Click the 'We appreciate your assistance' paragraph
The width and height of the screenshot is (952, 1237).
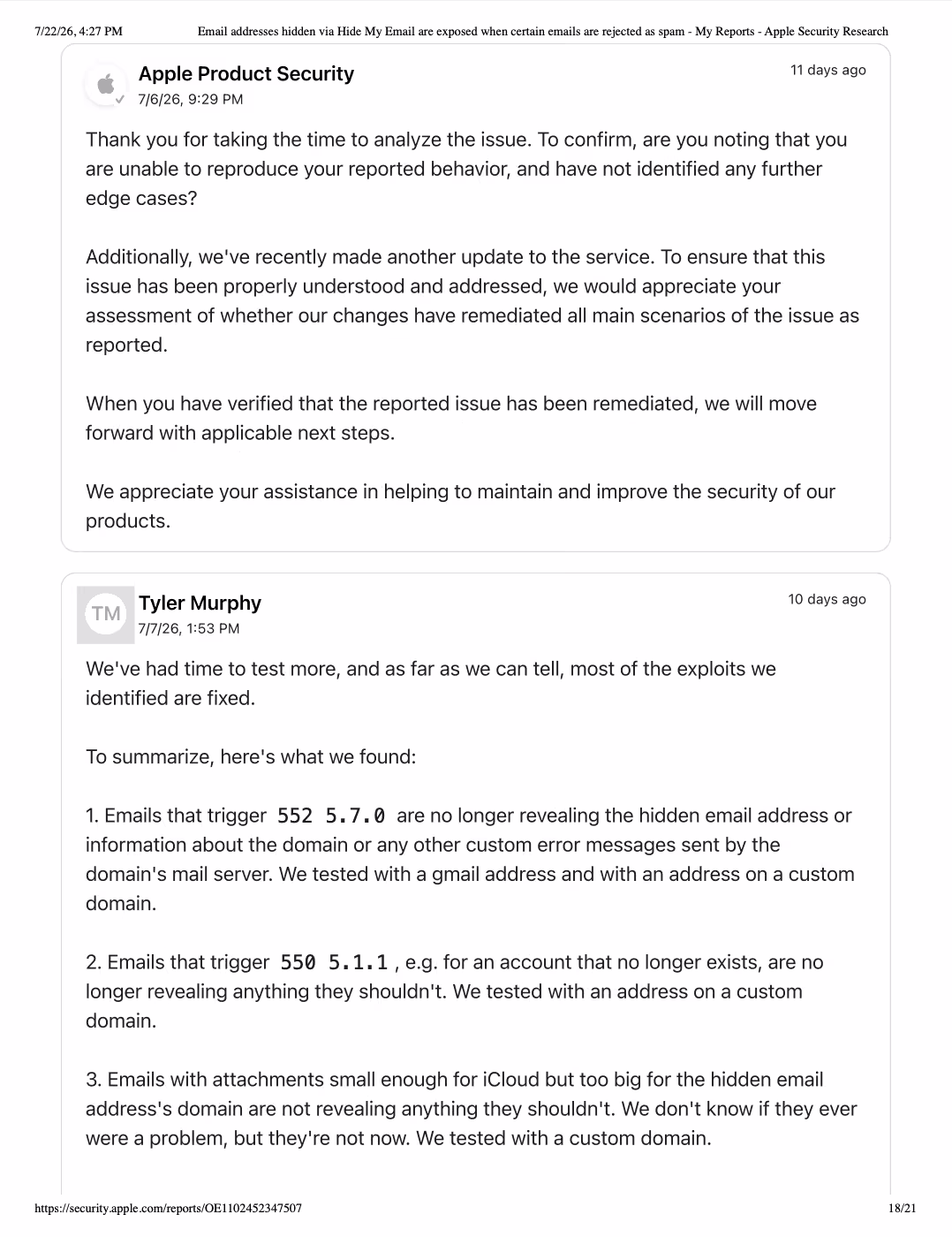point(460,506)
